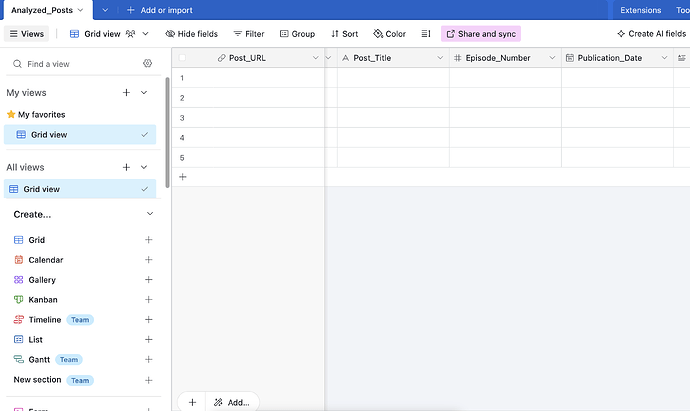Open the Episode_Number field menu
Screen dimensions: 690x411
552,58
